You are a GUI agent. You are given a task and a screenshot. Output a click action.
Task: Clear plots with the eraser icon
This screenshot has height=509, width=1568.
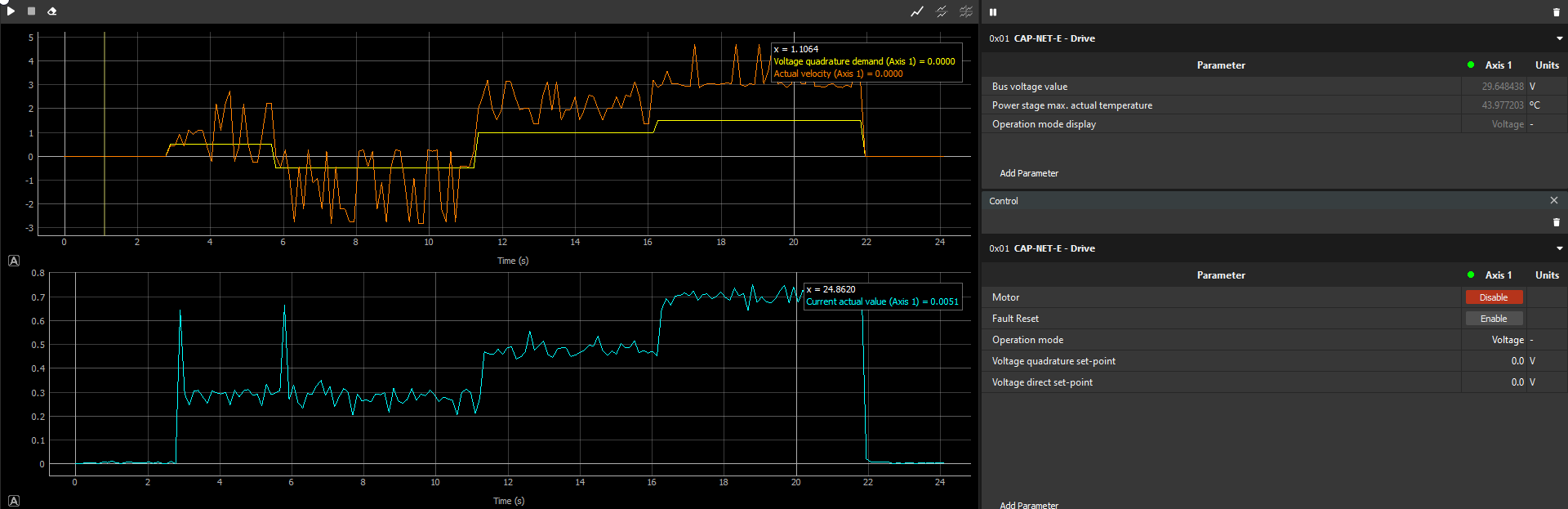(52, 11)
